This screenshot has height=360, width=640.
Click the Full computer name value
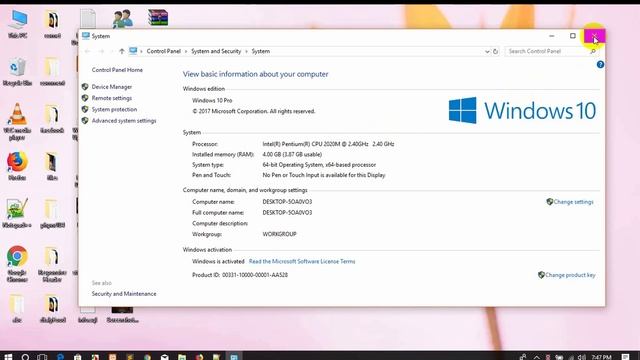(287, 213)
